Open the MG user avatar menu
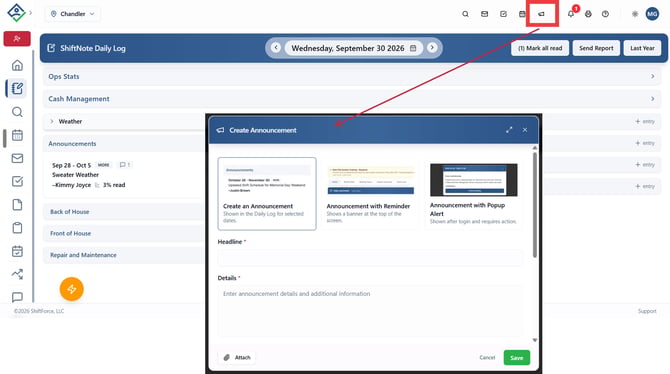Screen dimensions: 670x374 click(x=652, y=14)
